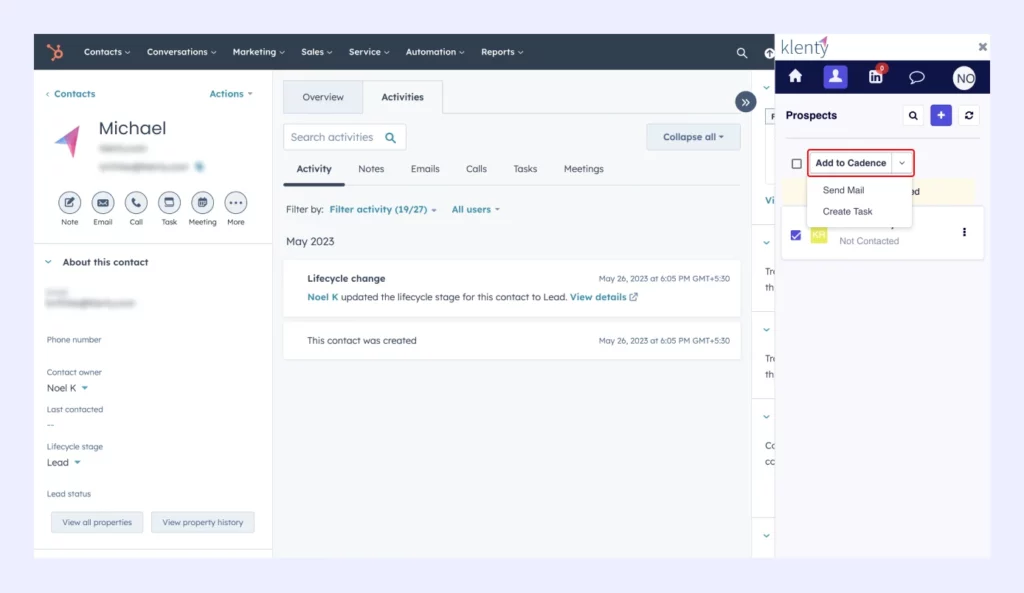Search prospects using the magnifier icon
This screenshot has height=593, width=1024.
[912, 115]
